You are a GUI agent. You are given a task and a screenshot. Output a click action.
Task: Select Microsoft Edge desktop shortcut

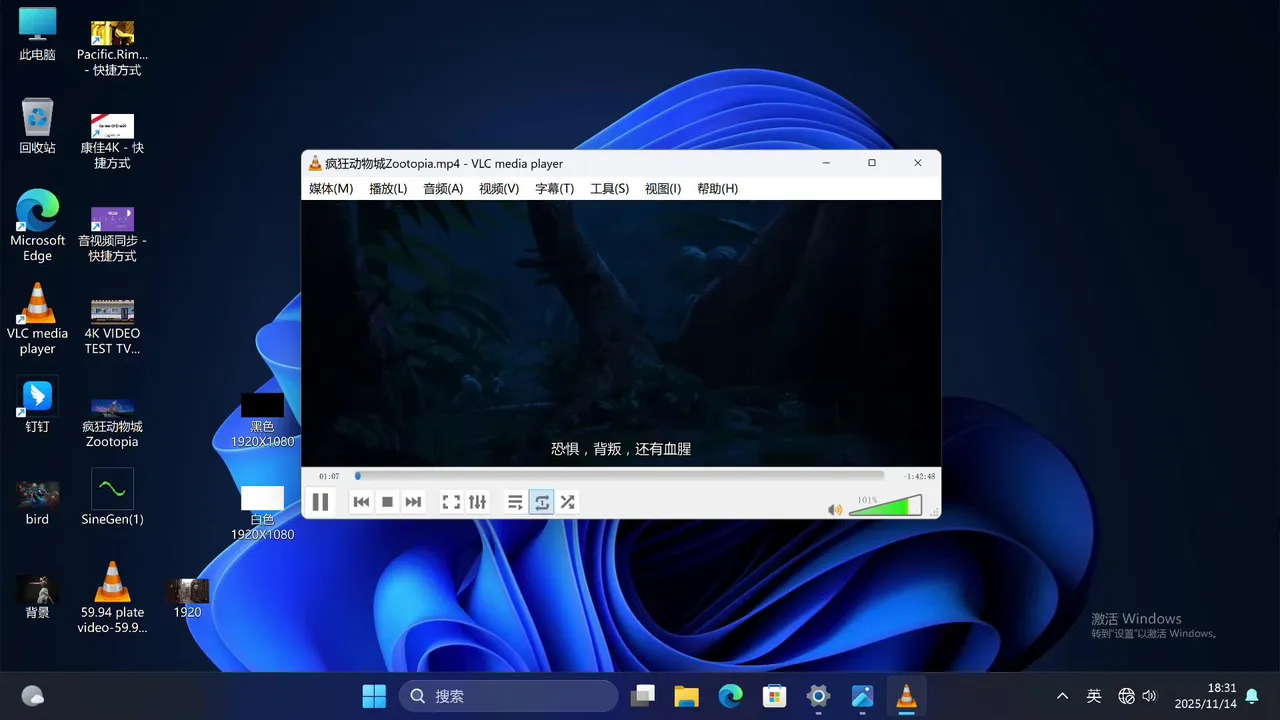coord(37,226)
